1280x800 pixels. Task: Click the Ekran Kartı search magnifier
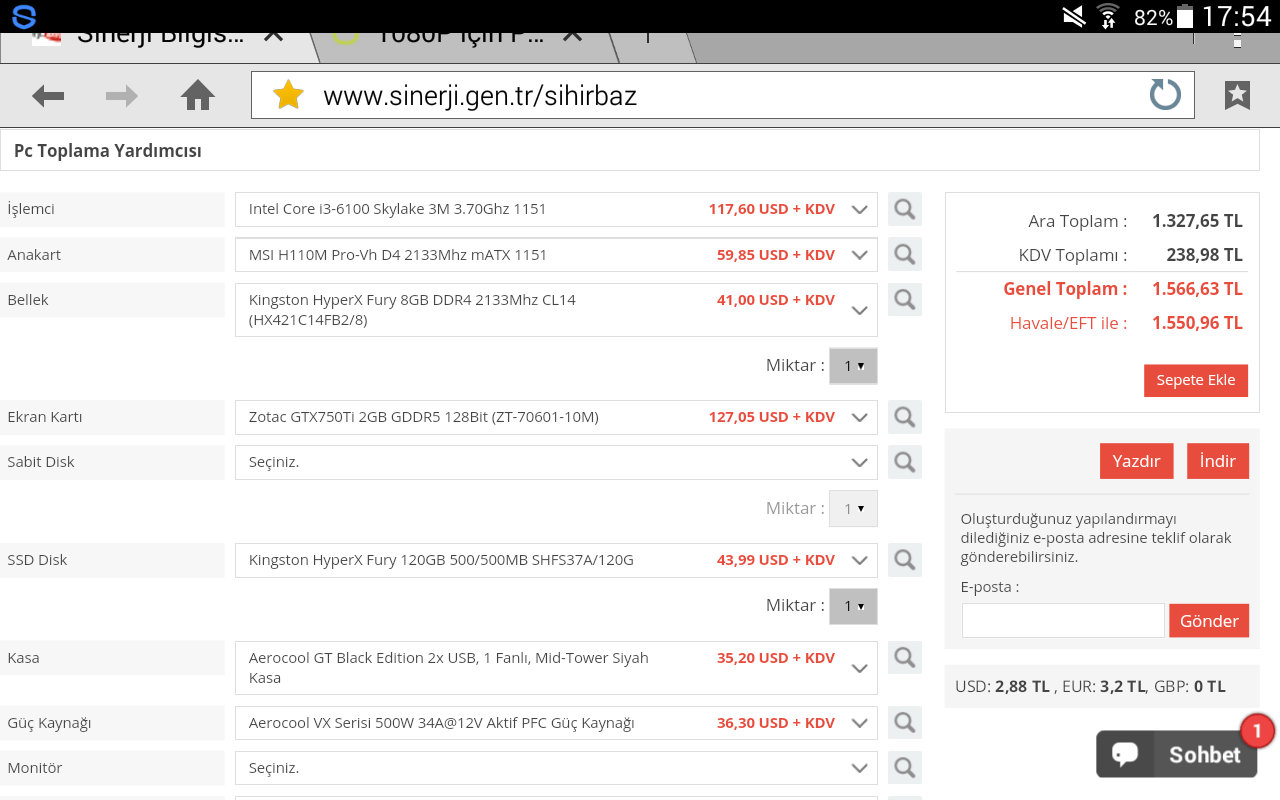tap(905, 417)
